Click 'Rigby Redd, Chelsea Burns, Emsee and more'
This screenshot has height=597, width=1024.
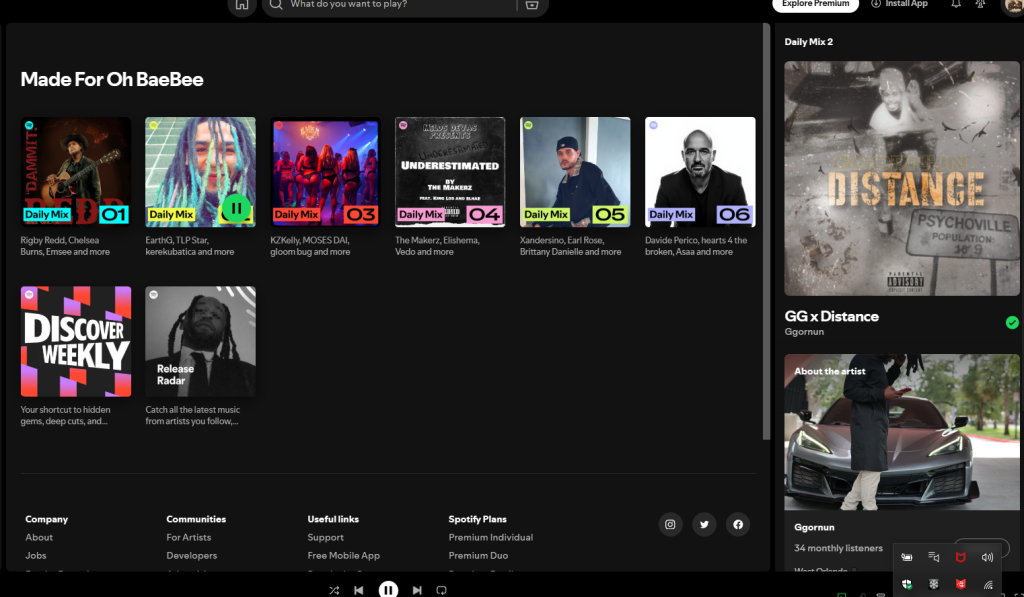[x=65, y=246]
